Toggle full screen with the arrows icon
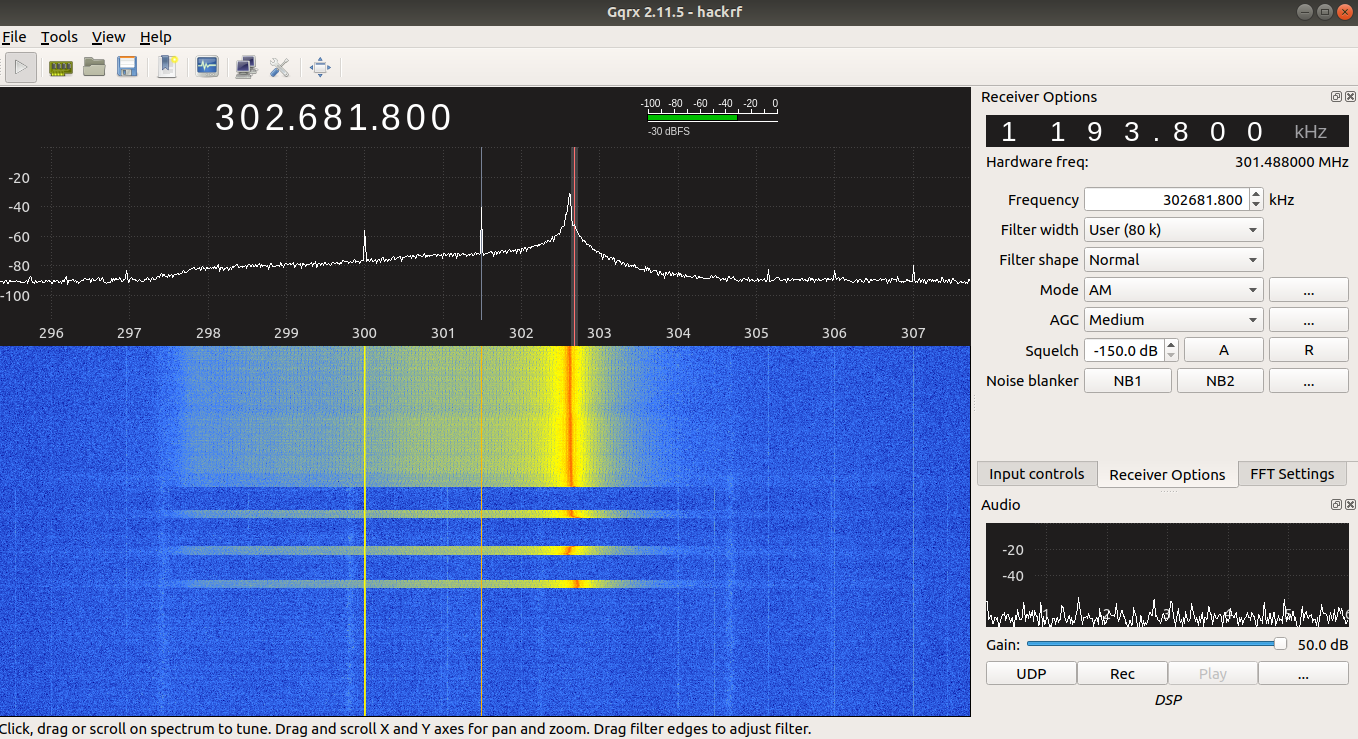The image size is (1358, 739). coord(320,67)
